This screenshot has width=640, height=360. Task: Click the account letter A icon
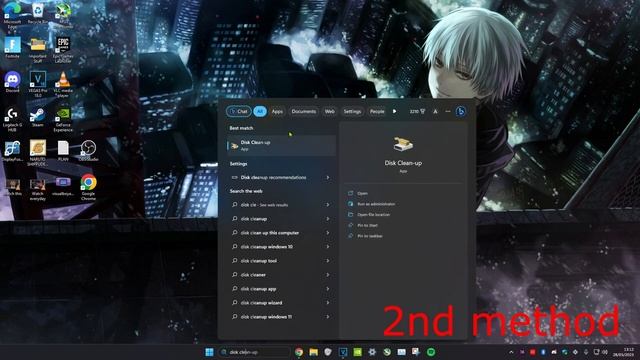pyautogui.click(x=436, y=111)
